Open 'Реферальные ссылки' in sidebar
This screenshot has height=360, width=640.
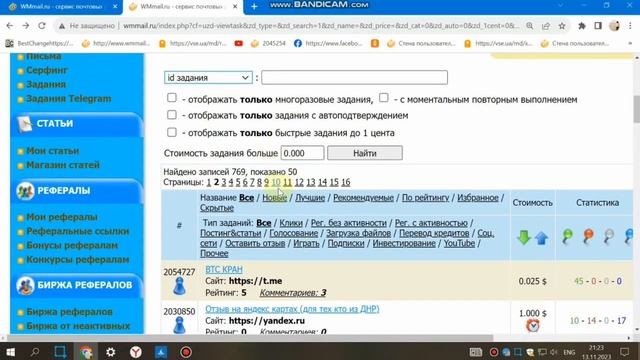tap(78, 231)
